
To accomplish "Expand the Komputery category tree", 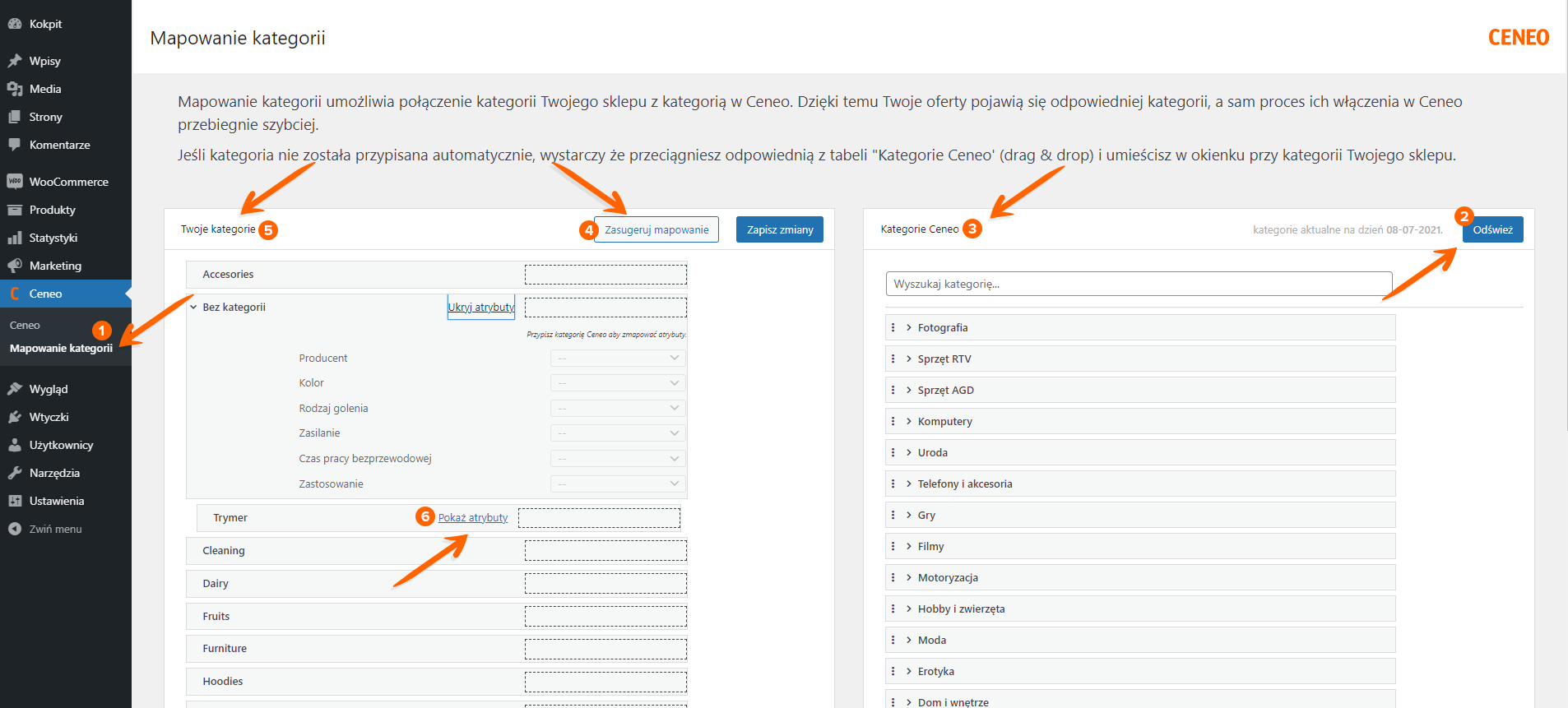I will (909, 421).
